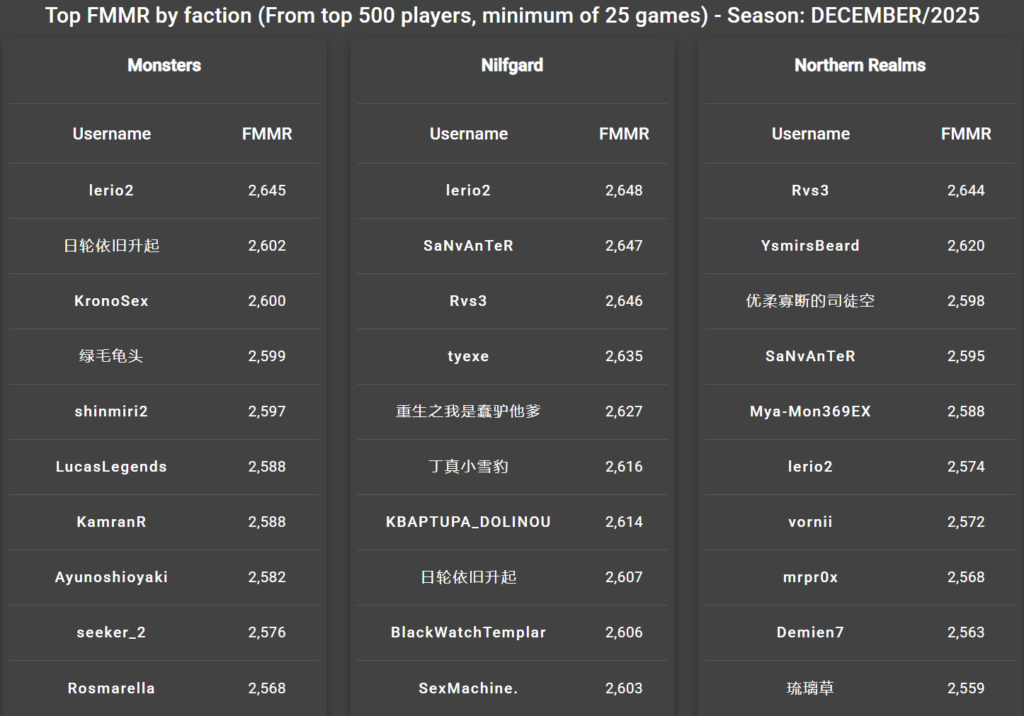Screen dimensions: 1024x716
Task: Open the Rosmarella player entry
Action: (x=111, y=688)
